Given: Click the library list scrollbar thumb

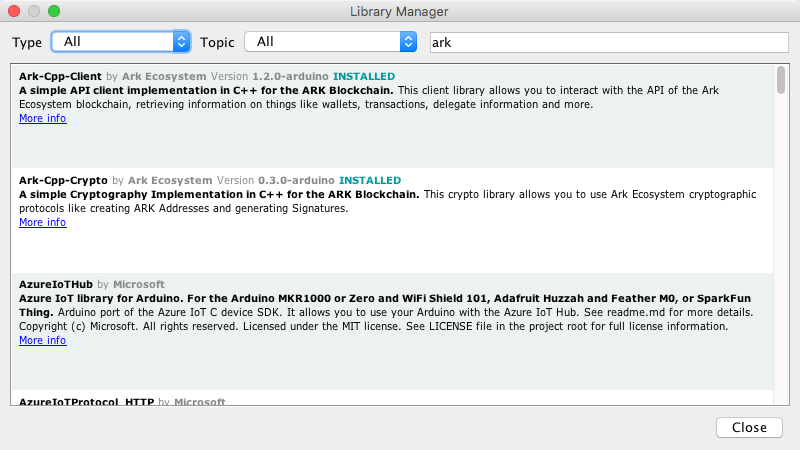Looking at the screenshot, I should pos(780,80).
